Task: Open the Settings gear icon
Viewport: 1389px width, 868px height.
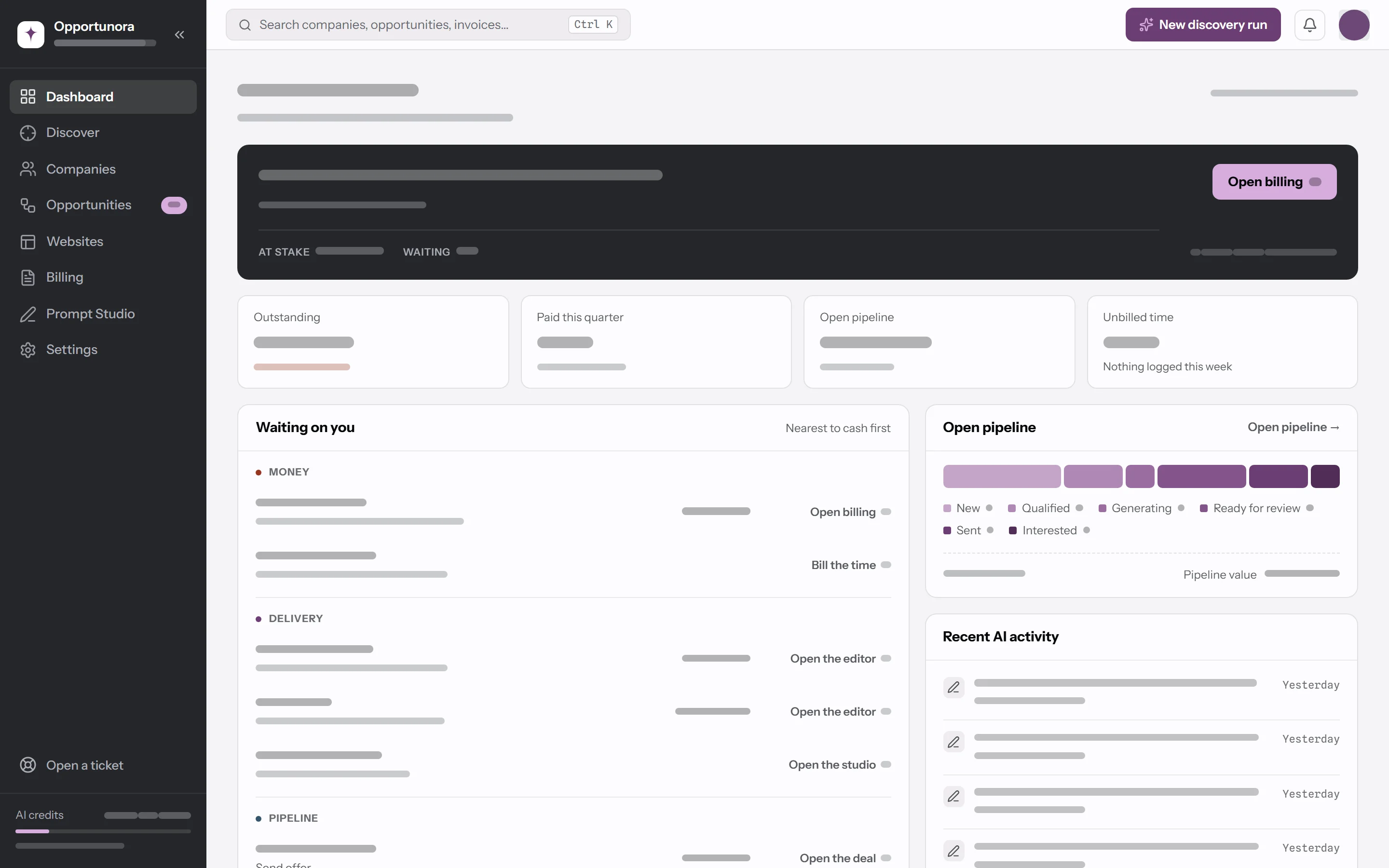Action: [x=27, y=350]
